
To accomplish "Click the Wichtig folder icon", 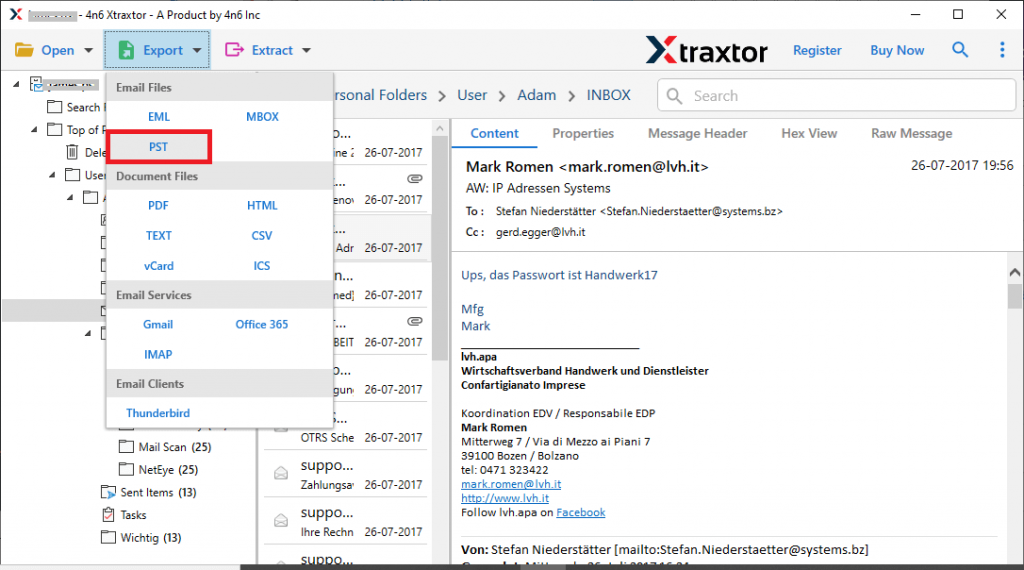I will click(x=108, y=538).
